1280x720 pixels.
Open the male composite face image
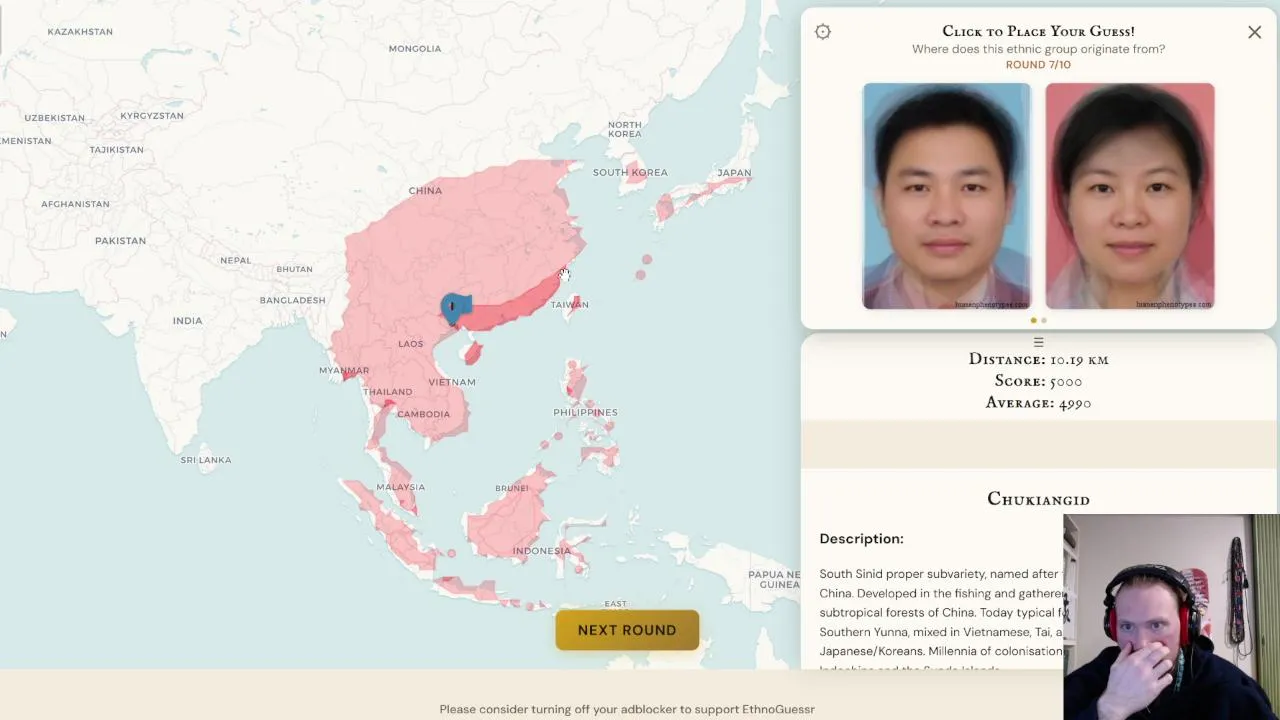click(947, 196)
